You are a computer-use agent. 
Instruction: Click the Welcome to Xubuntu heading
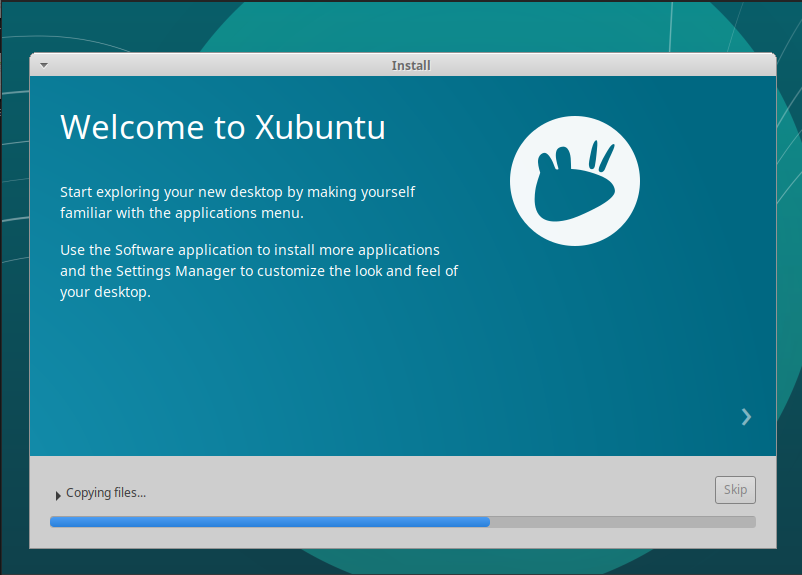click(x=222, y=127)
